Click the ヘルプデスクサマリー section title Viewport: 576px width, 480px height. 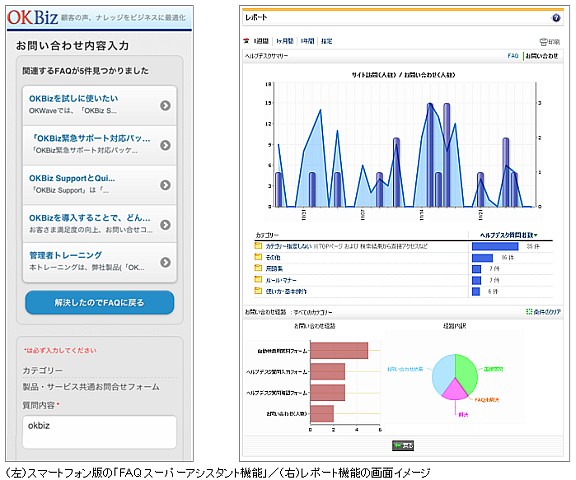[266, 56]
